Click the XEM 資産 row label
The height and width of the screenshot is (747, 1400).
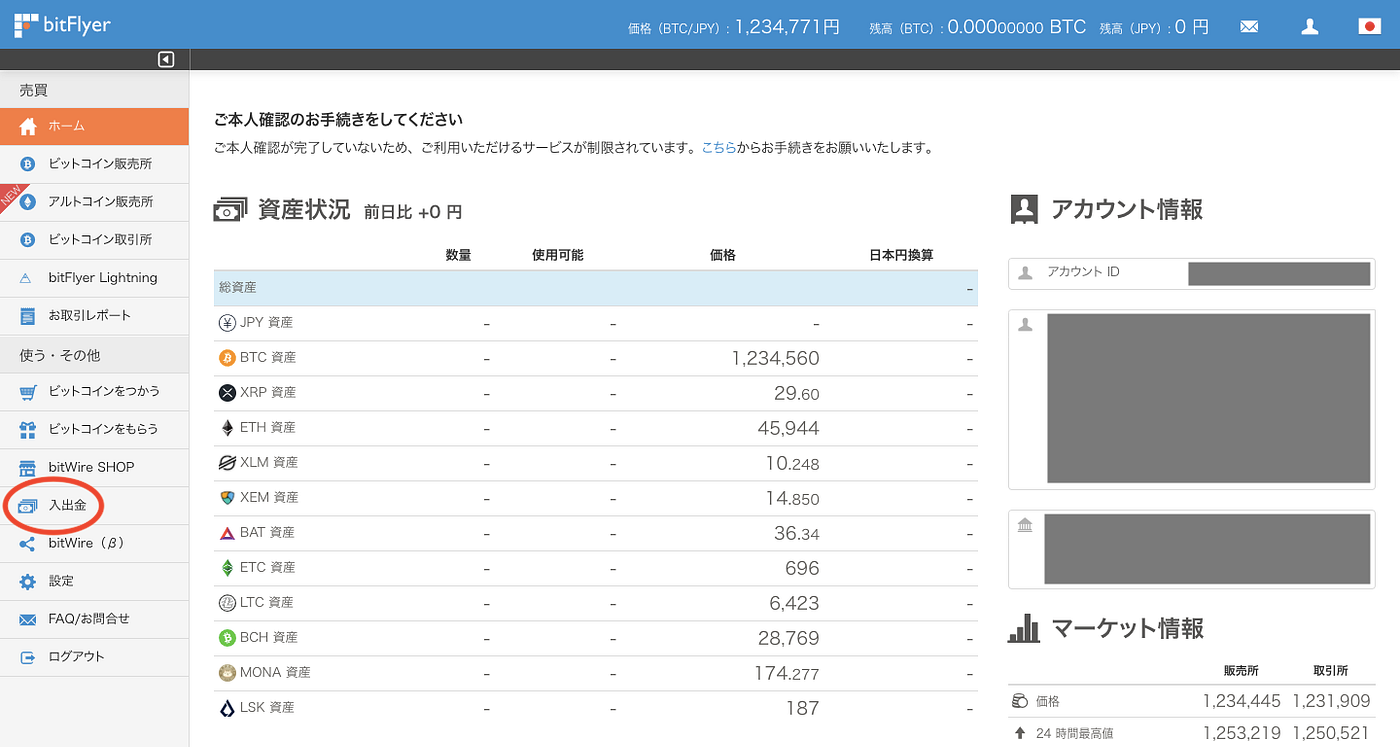click(269, 498)
